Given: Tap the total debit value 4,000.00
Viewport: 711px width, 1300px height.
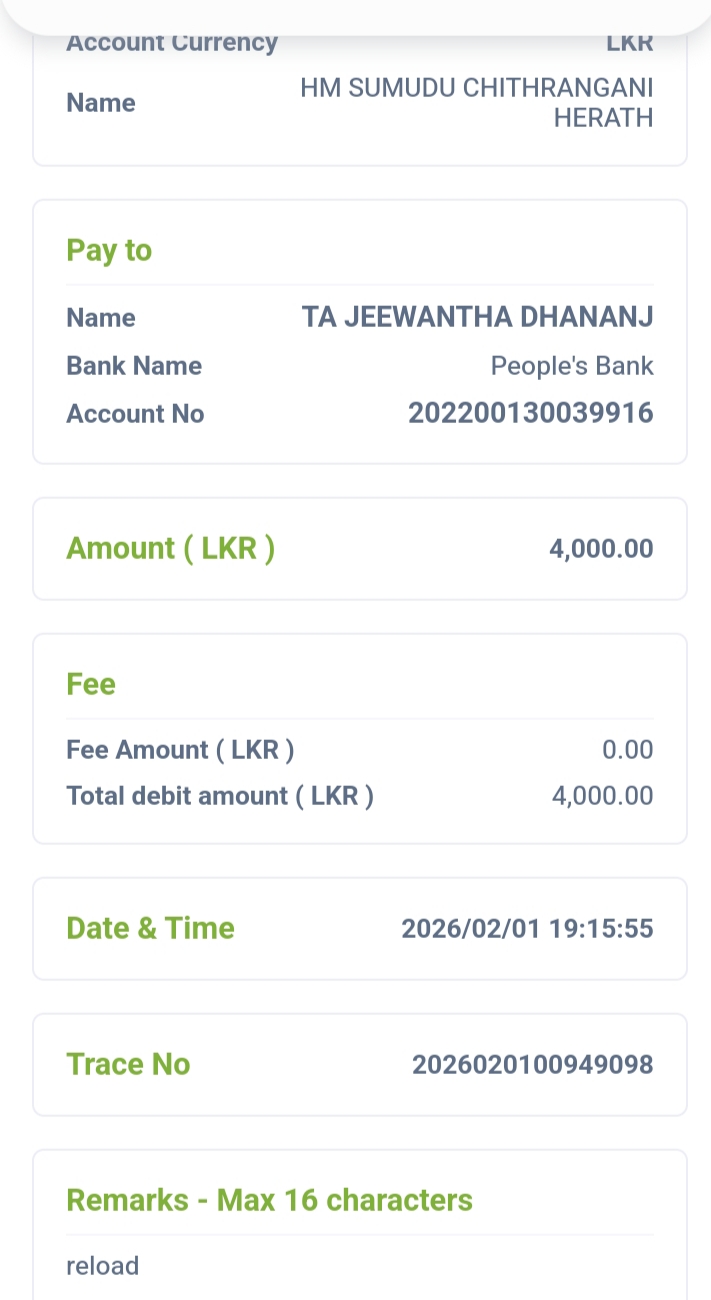Looking at the screenshot, I should (602, 796).
